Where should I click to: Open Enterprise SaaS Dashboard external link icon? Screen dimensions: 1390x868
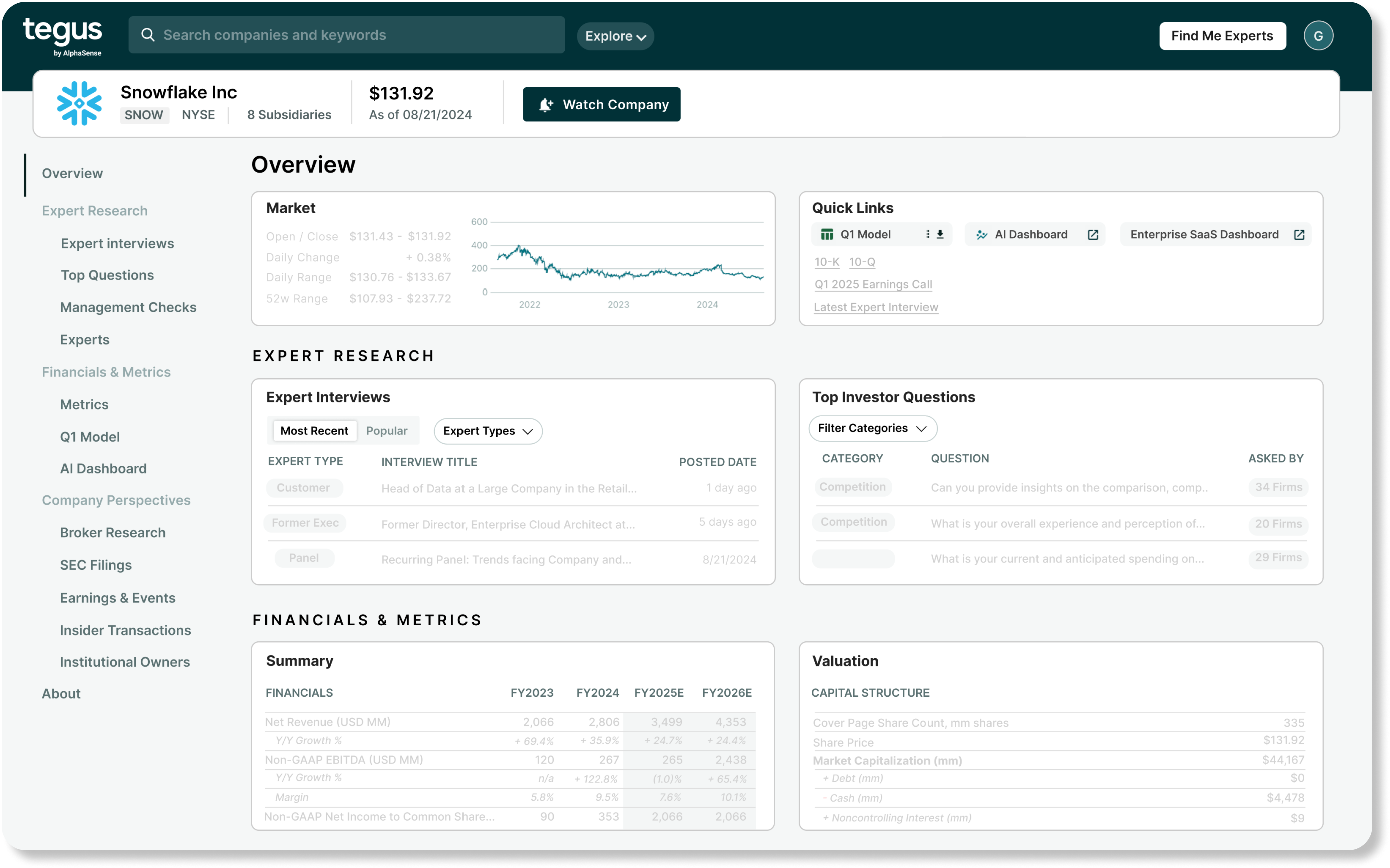[x=1299, y=235]
